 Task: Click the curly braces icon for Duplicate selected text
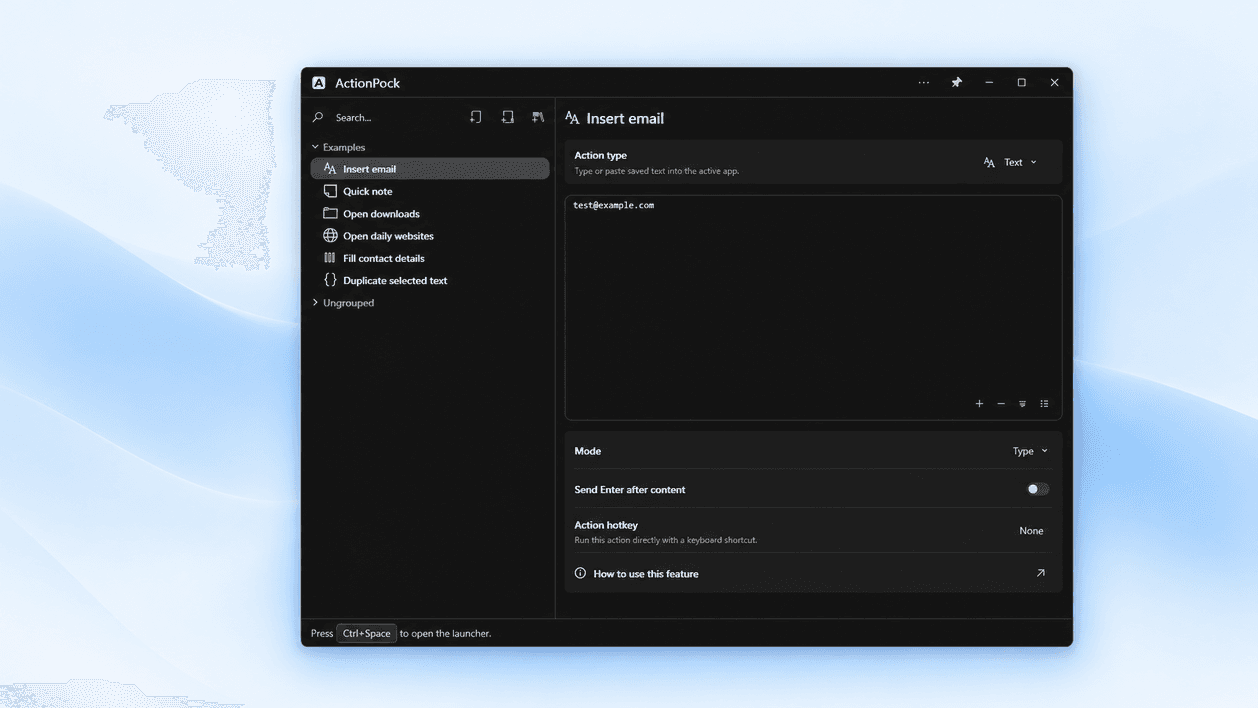click(330, 280)
